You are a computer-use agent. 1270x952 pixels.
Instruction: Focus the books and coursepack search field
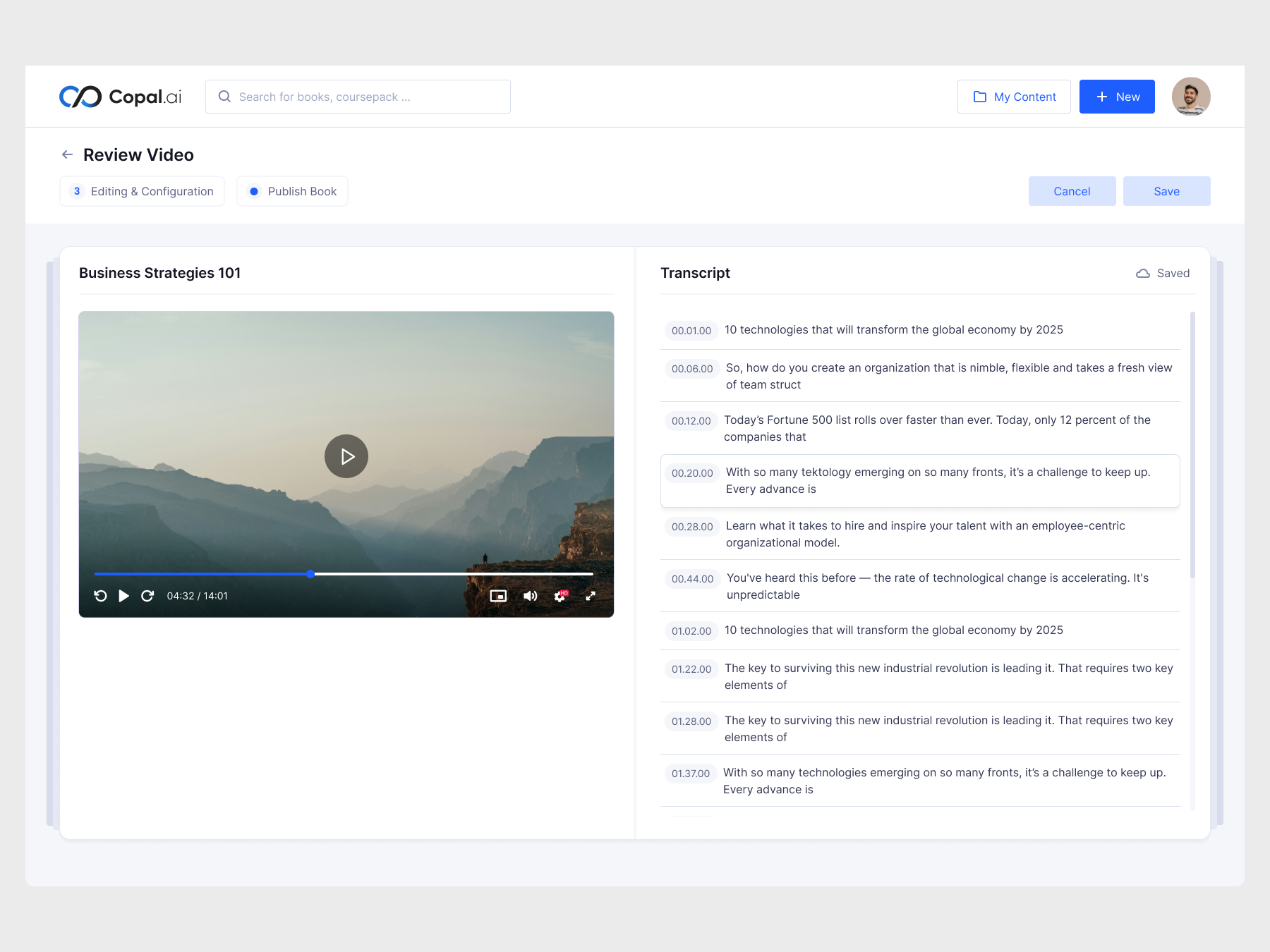[x=358, y=97]
